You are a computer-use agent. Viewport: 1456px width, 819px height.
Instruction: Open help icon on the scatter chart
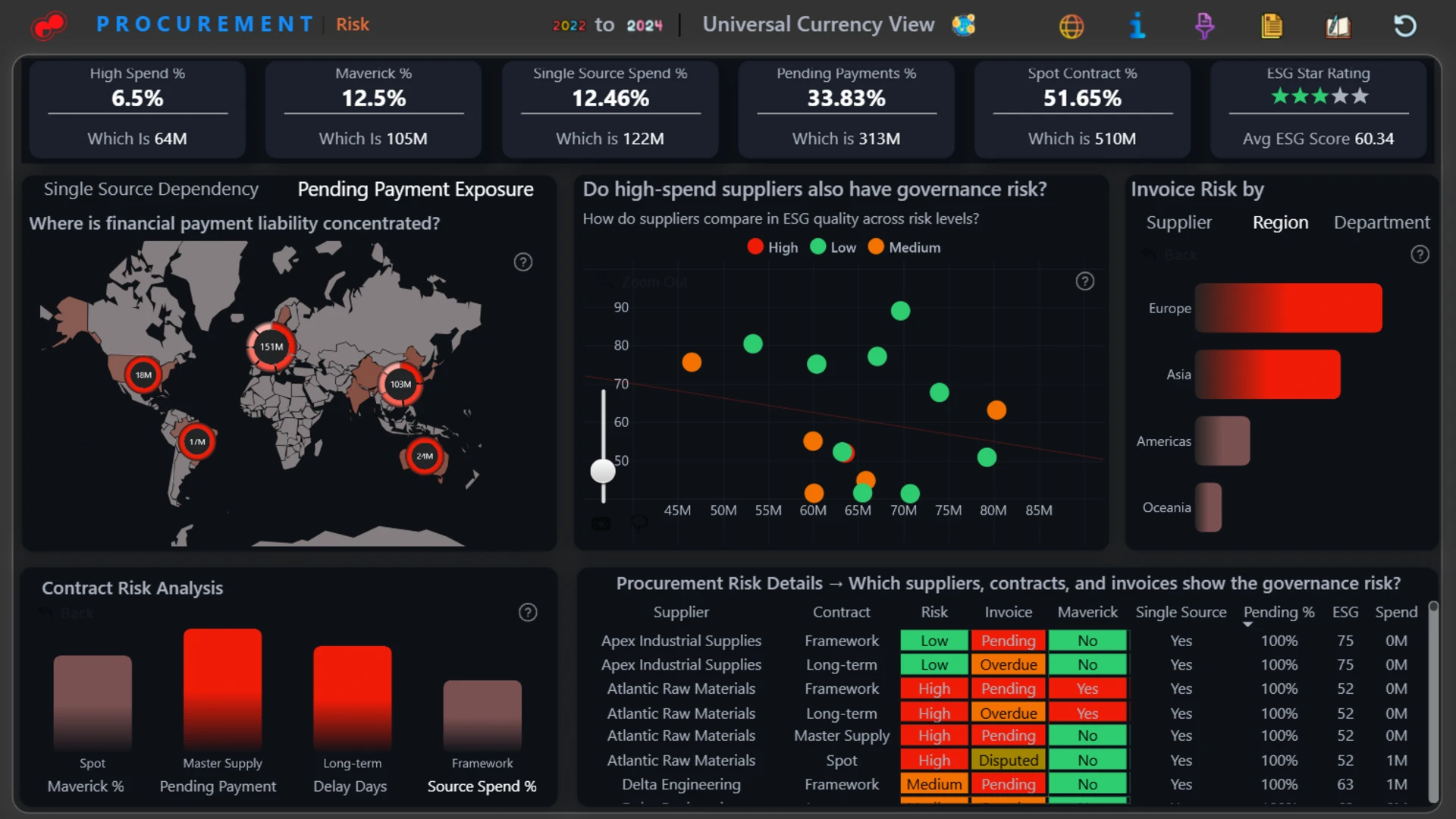click(x=1085, y=281)
